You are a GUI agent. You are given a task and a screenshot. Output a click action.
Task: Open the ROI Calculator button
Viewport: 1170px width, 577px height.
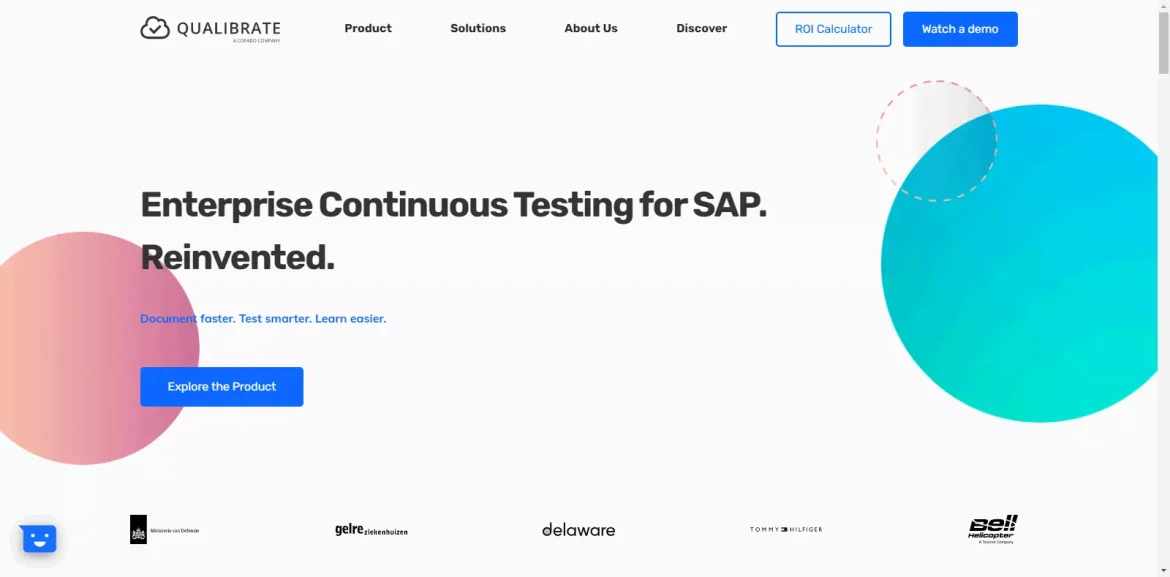[x=833, y=29]
